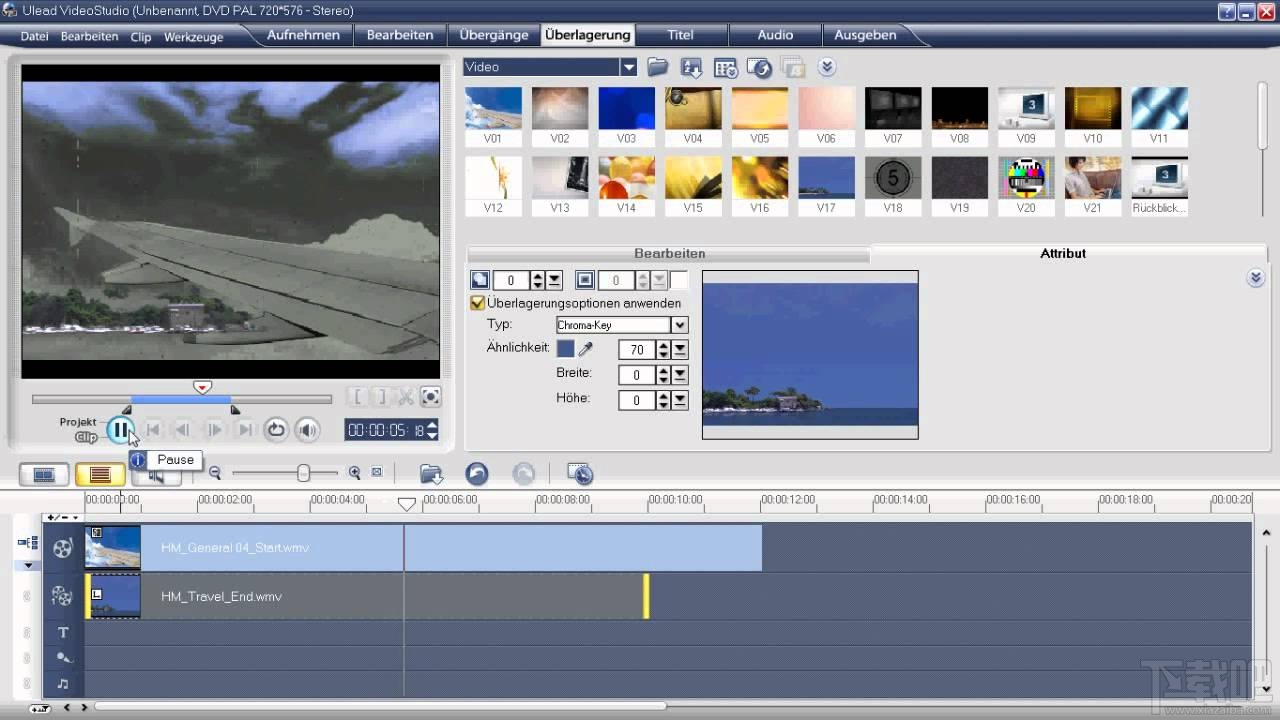Switch to storyboard view

44,475
